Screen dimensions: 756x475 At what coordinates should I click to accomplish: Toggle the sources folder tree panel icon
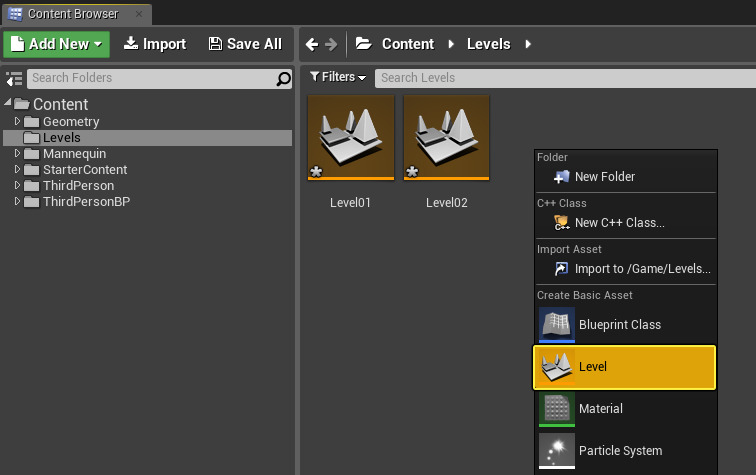coord(14,79)
